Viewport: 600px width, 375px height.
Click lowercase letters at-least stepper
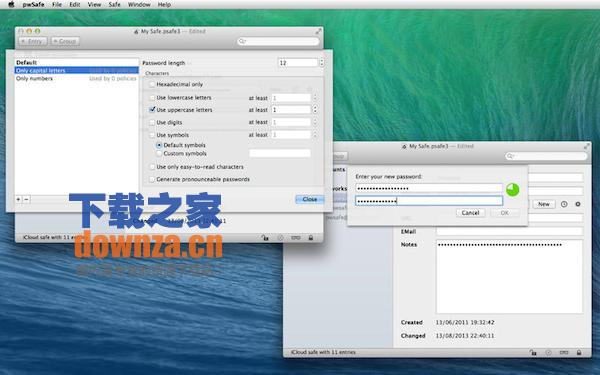click(x=315, y=98)
